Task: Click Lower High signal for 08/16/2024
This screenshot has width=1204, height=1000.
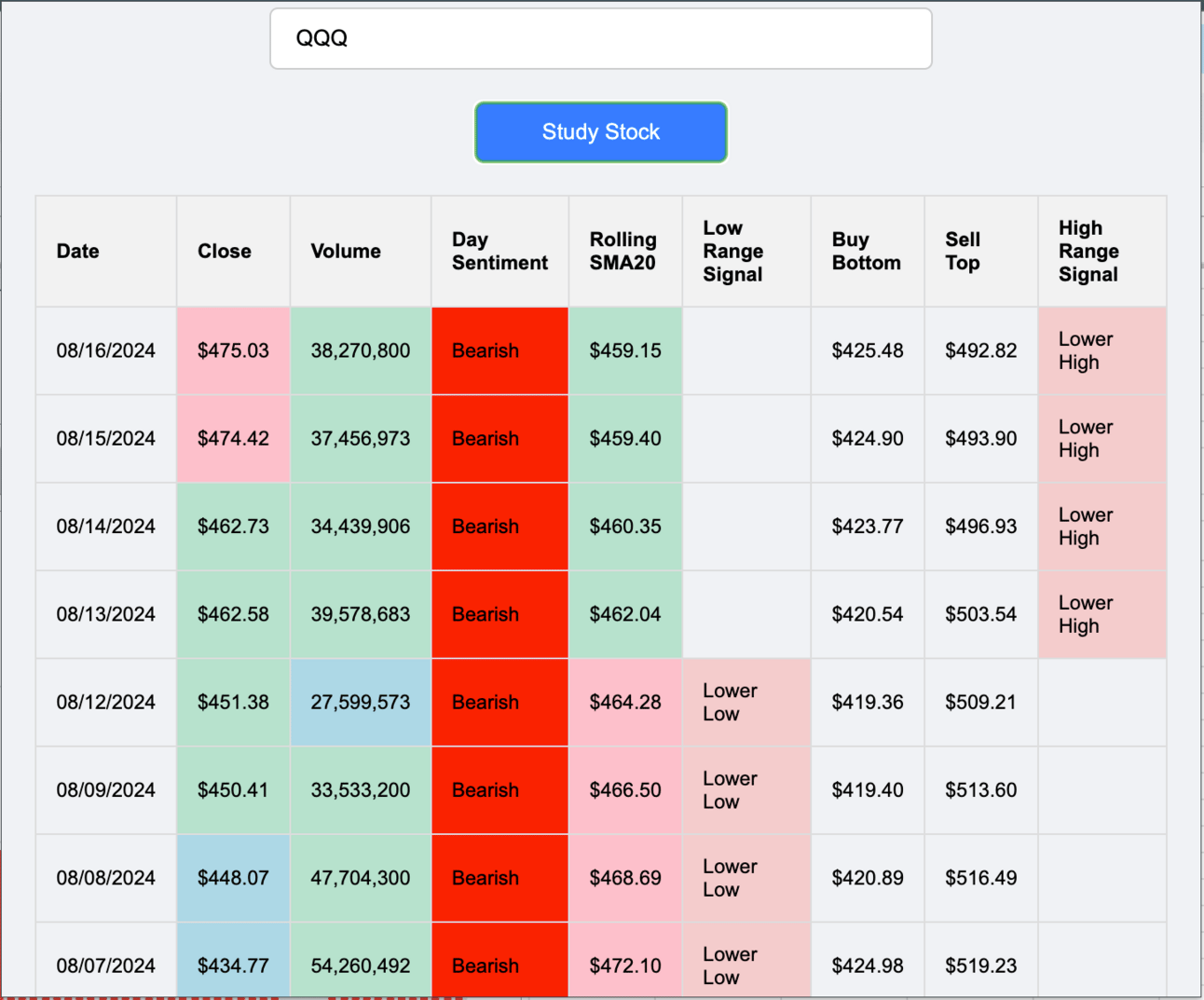Action: pyautogui.click(x=1102, y=351)
